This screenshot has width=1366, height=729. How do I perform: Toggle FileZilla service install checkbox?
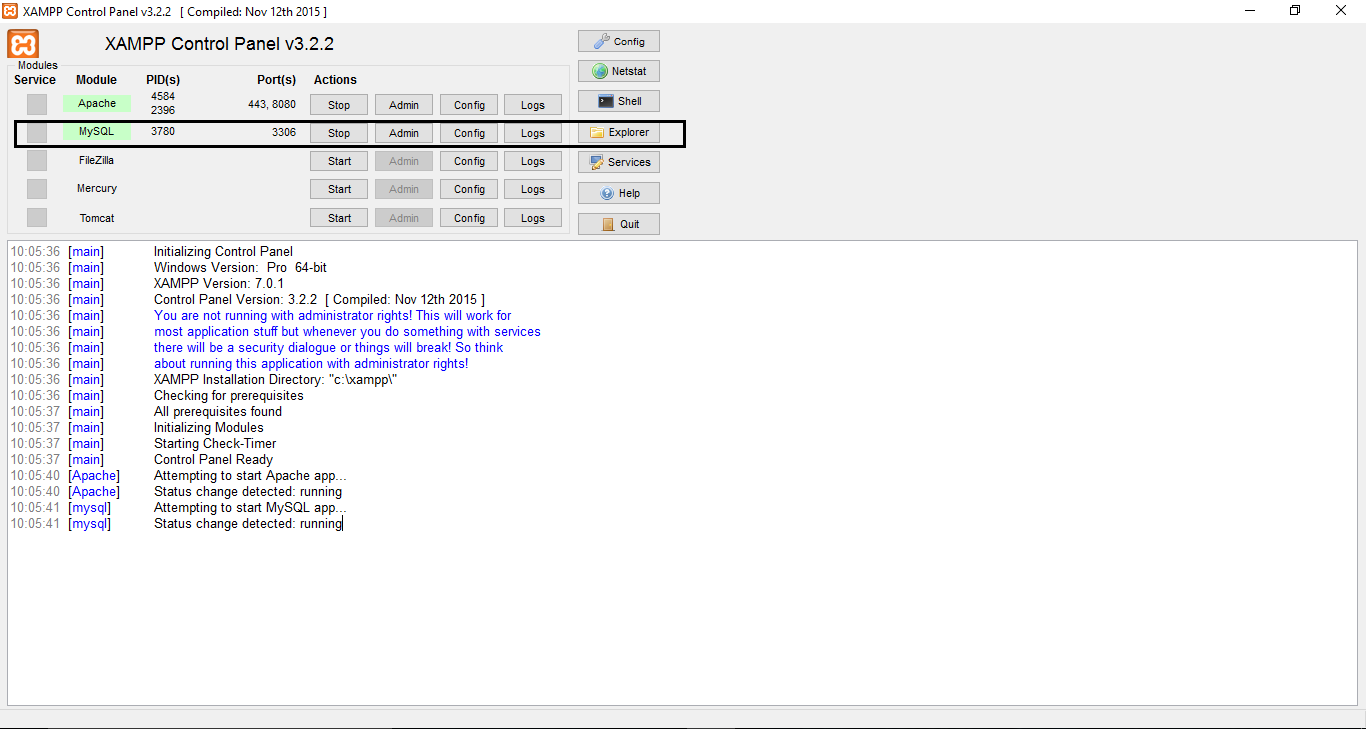point(37,161)
